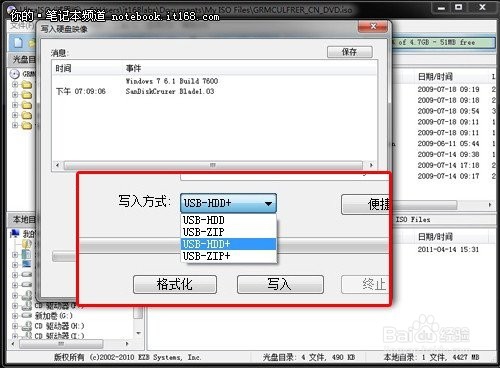Click the New file icon in UltraISO toolbar
500x368 pixels.
click(18, 43)
